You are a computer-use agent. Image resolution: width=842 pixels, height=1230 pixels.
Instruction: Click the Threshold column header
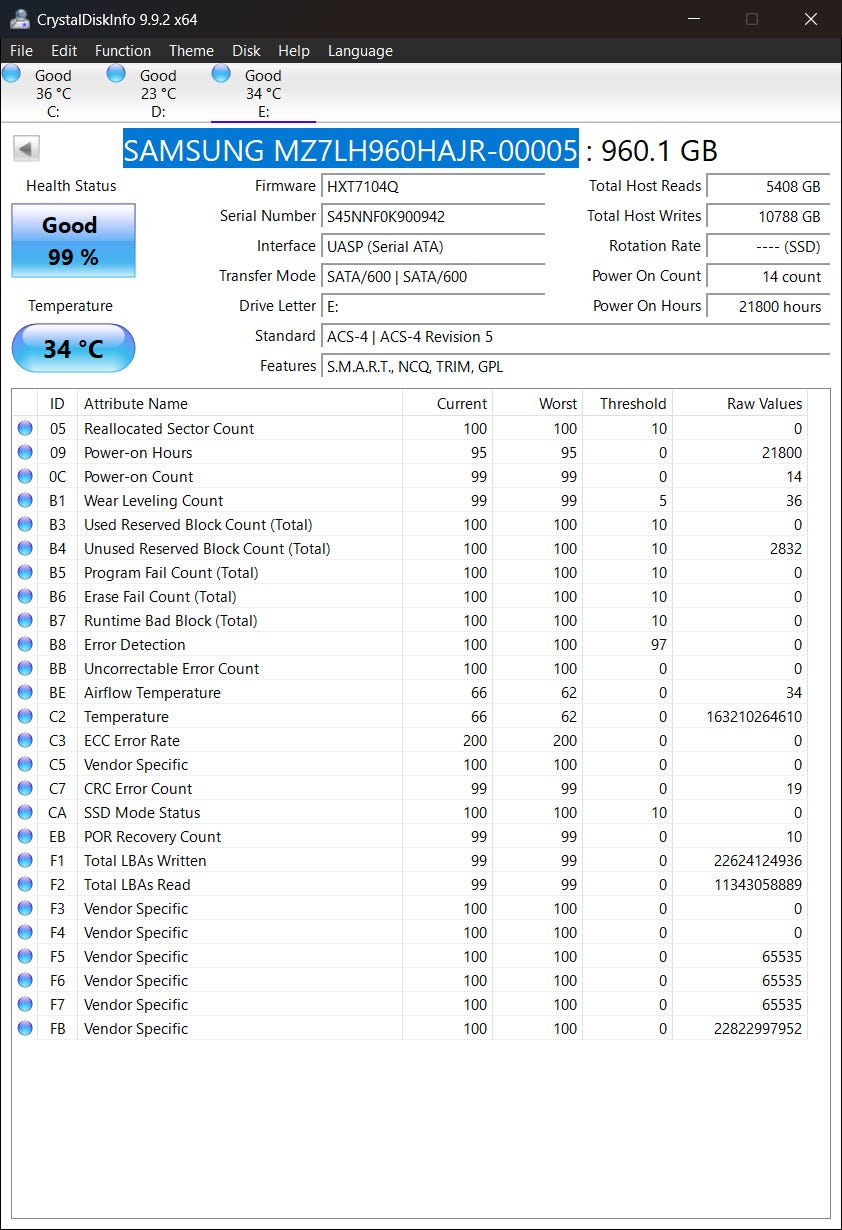tap(628, 404)
